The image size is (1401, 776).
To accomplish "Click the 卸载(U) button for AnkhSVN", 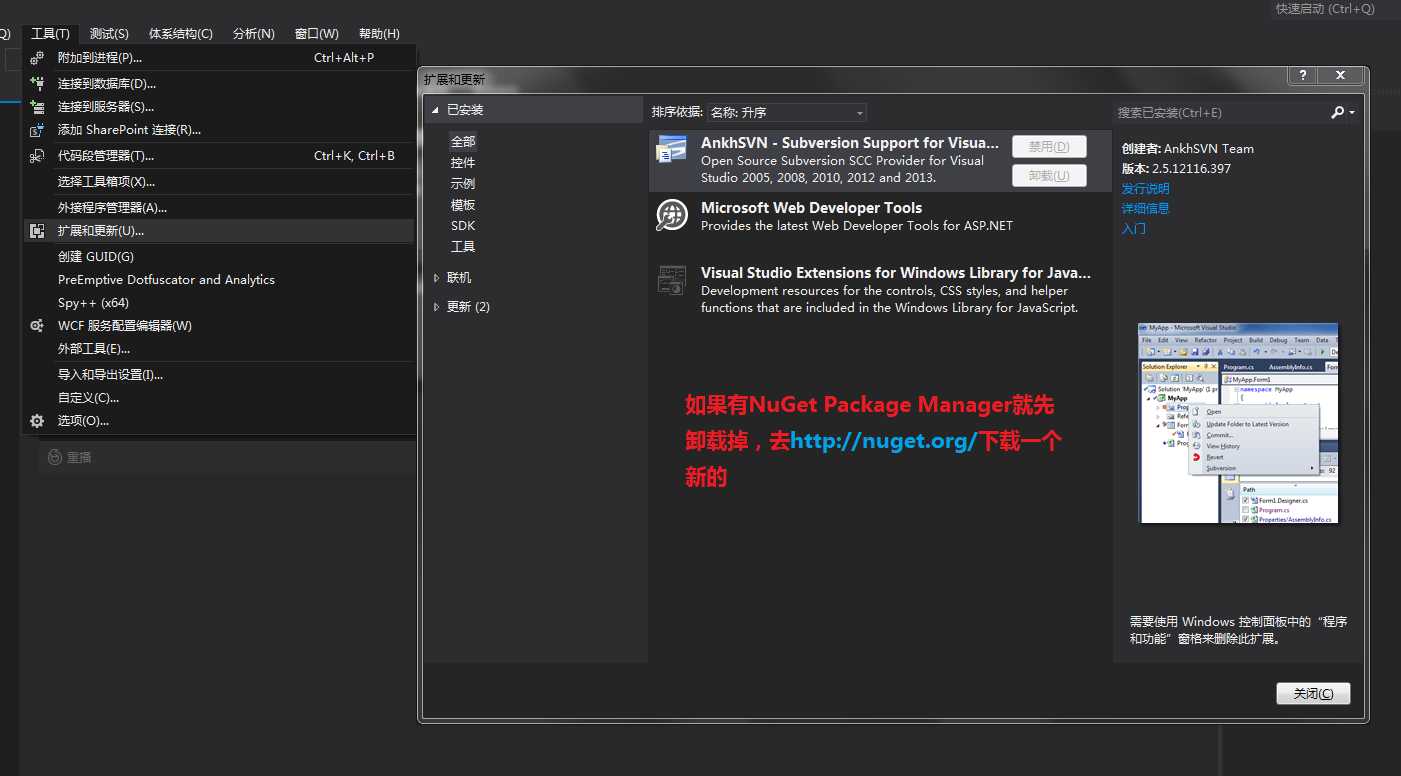I will (1049, 176).
